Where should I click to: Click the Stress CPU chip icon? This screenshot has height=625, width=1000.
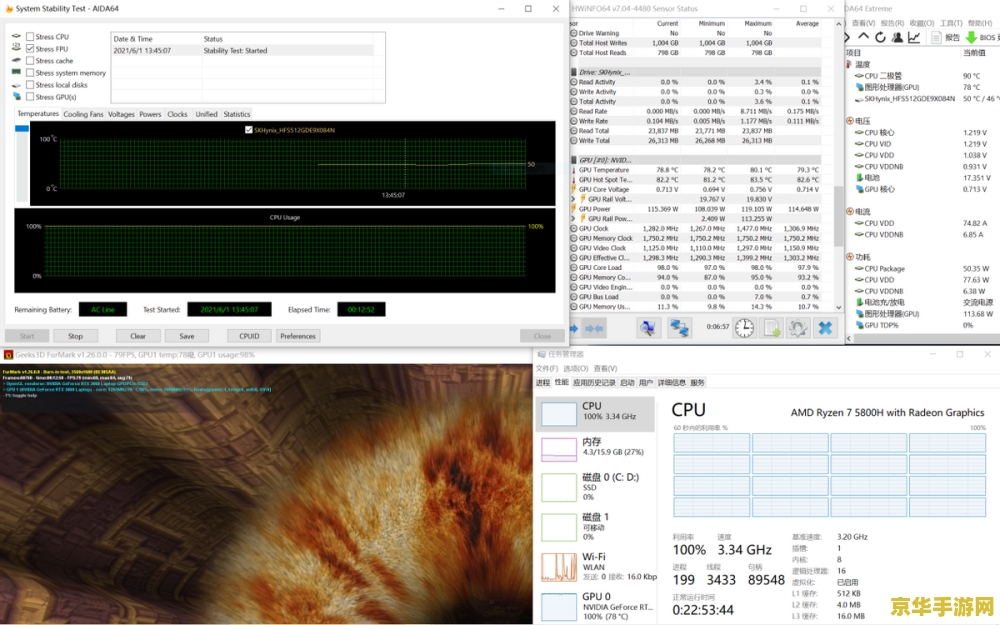(16, 36)
